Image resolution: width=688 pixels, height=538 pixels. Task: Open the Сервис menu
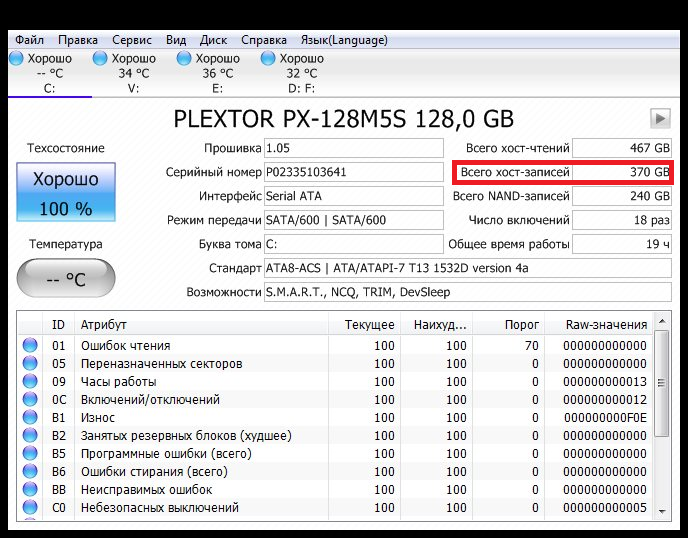tap(132, 40)
